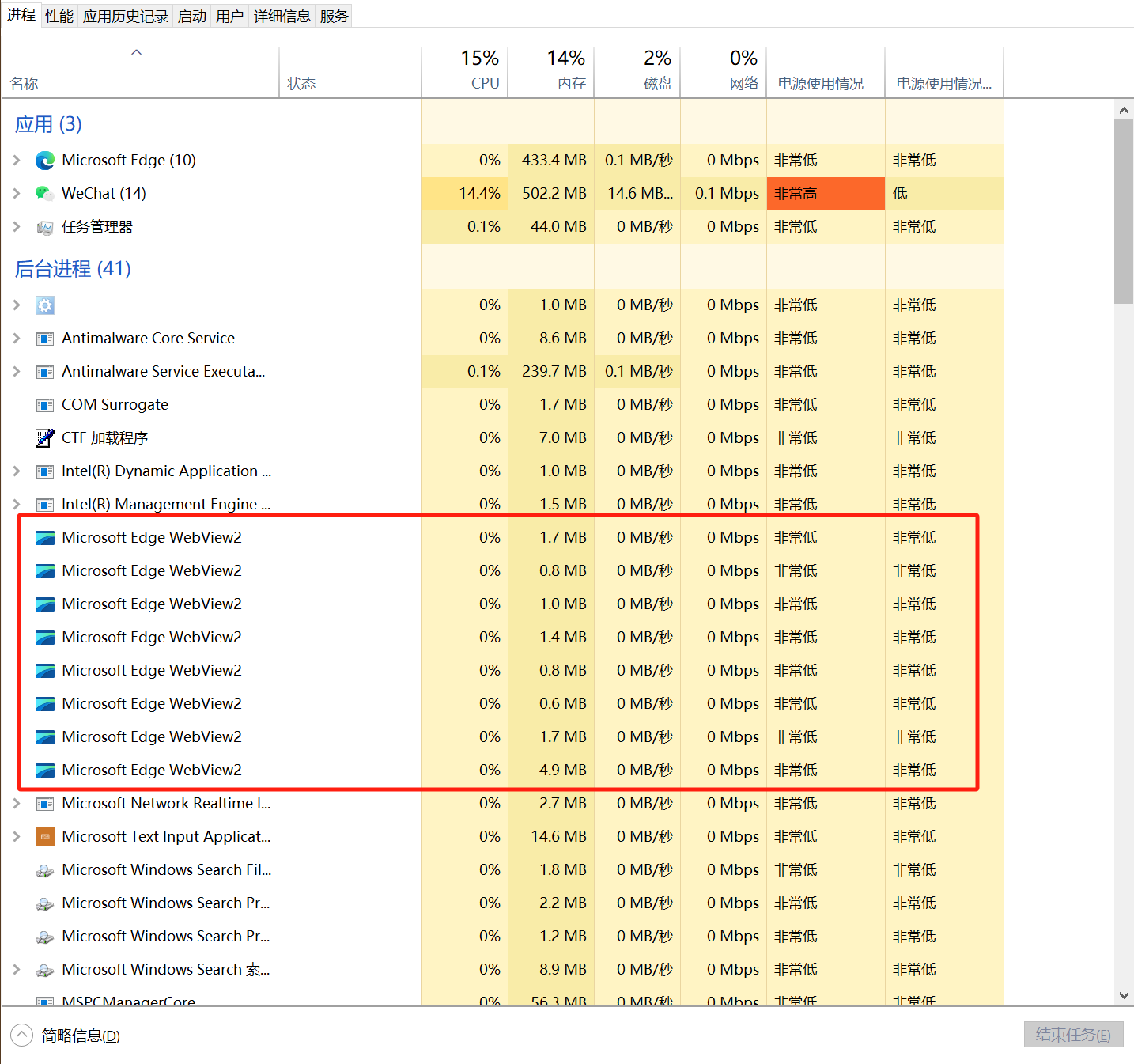Viewport: 1134px width, 1064px height.
Task: Click the gear icon of the unnamed background process
Action: [x=45, y=305]
